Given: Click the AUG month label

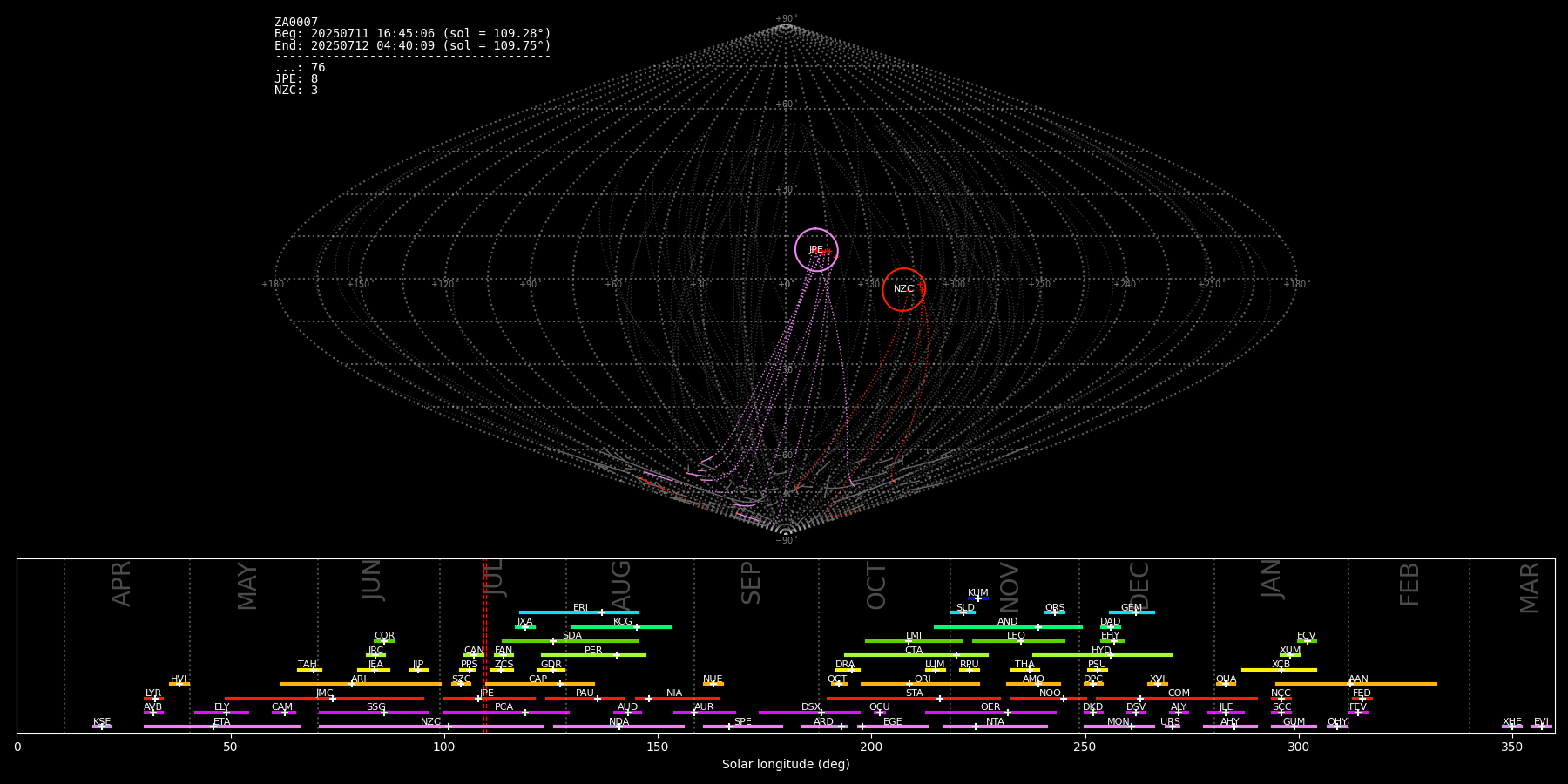Looking at the screenshot, I should pos(621,585).
